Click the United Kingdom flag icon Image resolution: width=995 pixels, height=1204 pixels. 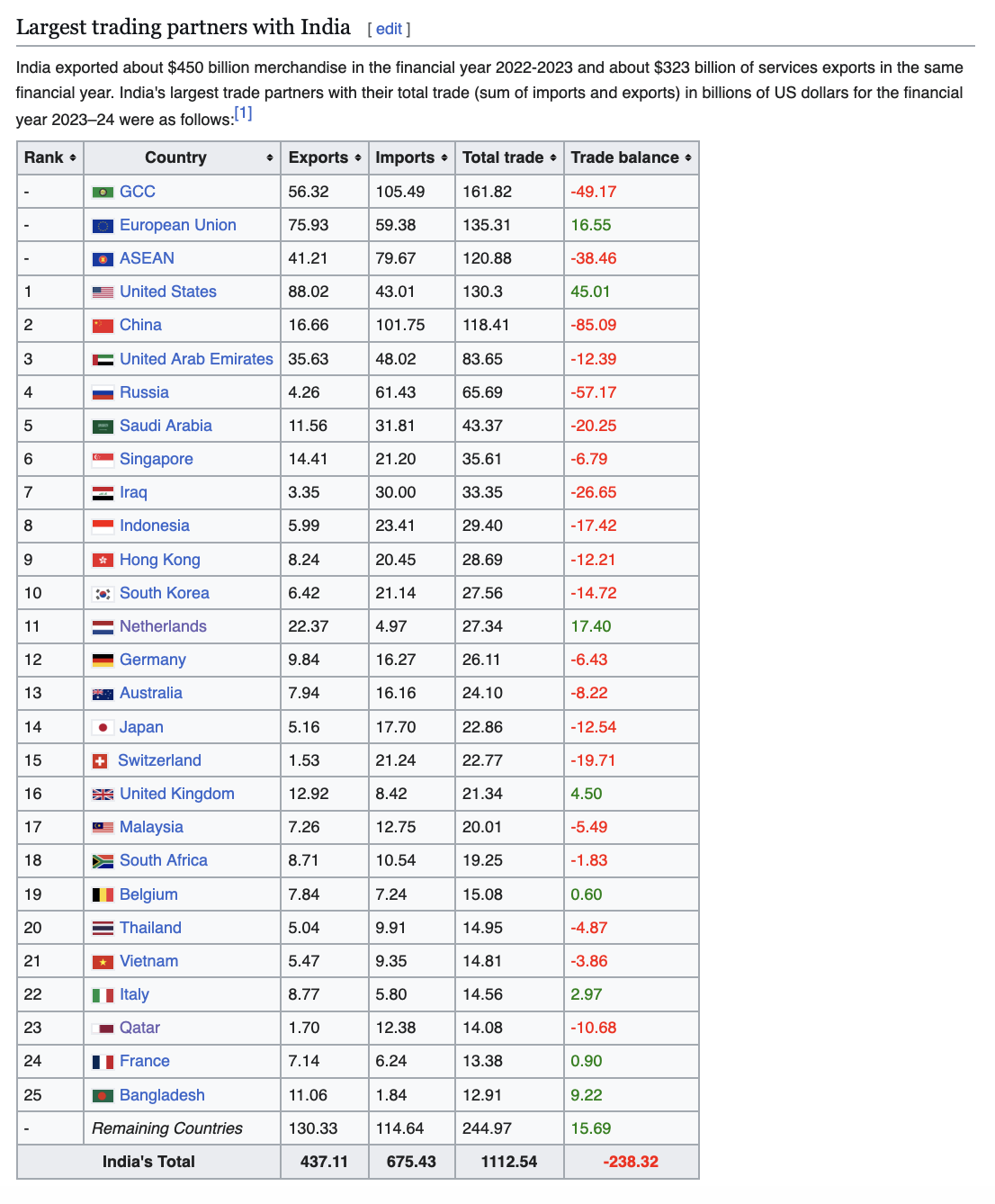103,795
